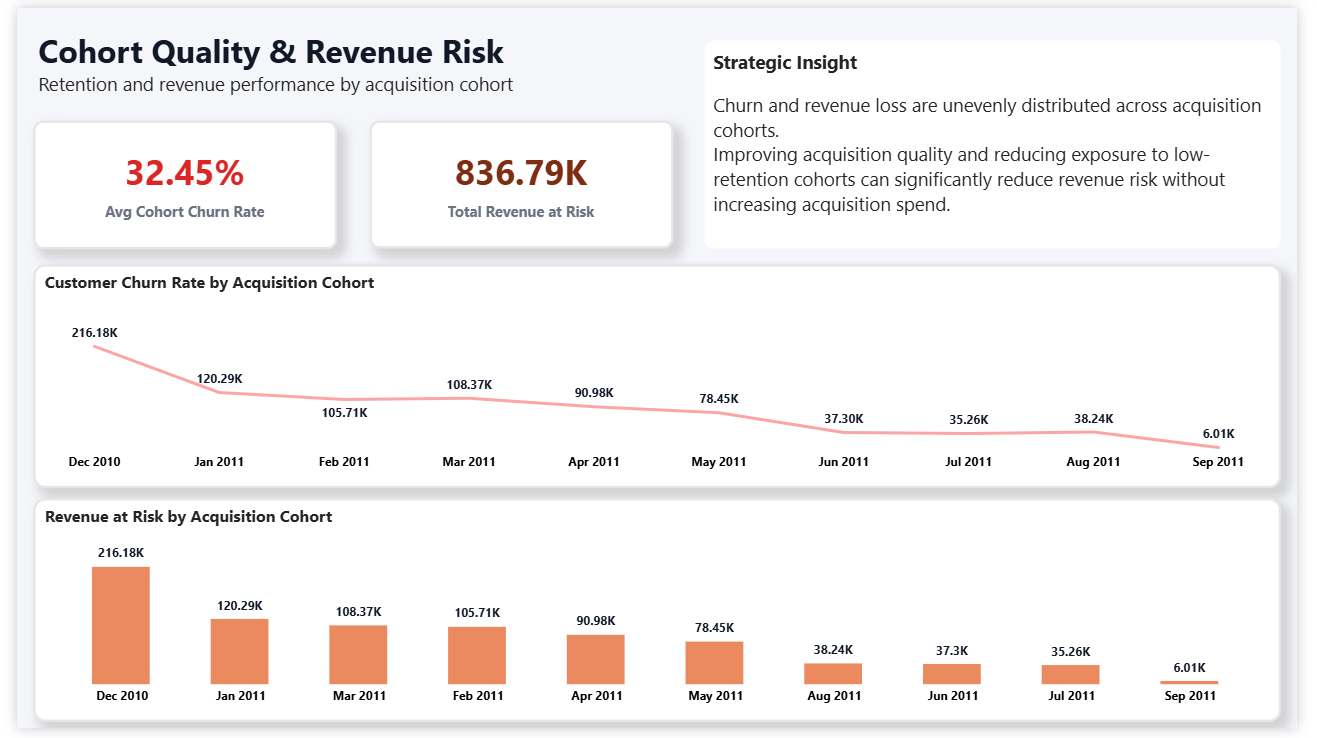This screenshot has width=1317, height=738.
Task: Click the Mar 2011 bar showing 108.37K
Action: coord(358,655)
